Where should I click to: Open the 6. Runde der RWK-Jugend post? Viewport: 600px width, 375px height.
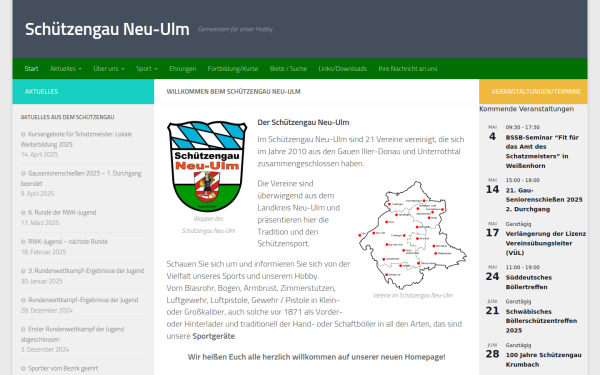tap(62, 212)
